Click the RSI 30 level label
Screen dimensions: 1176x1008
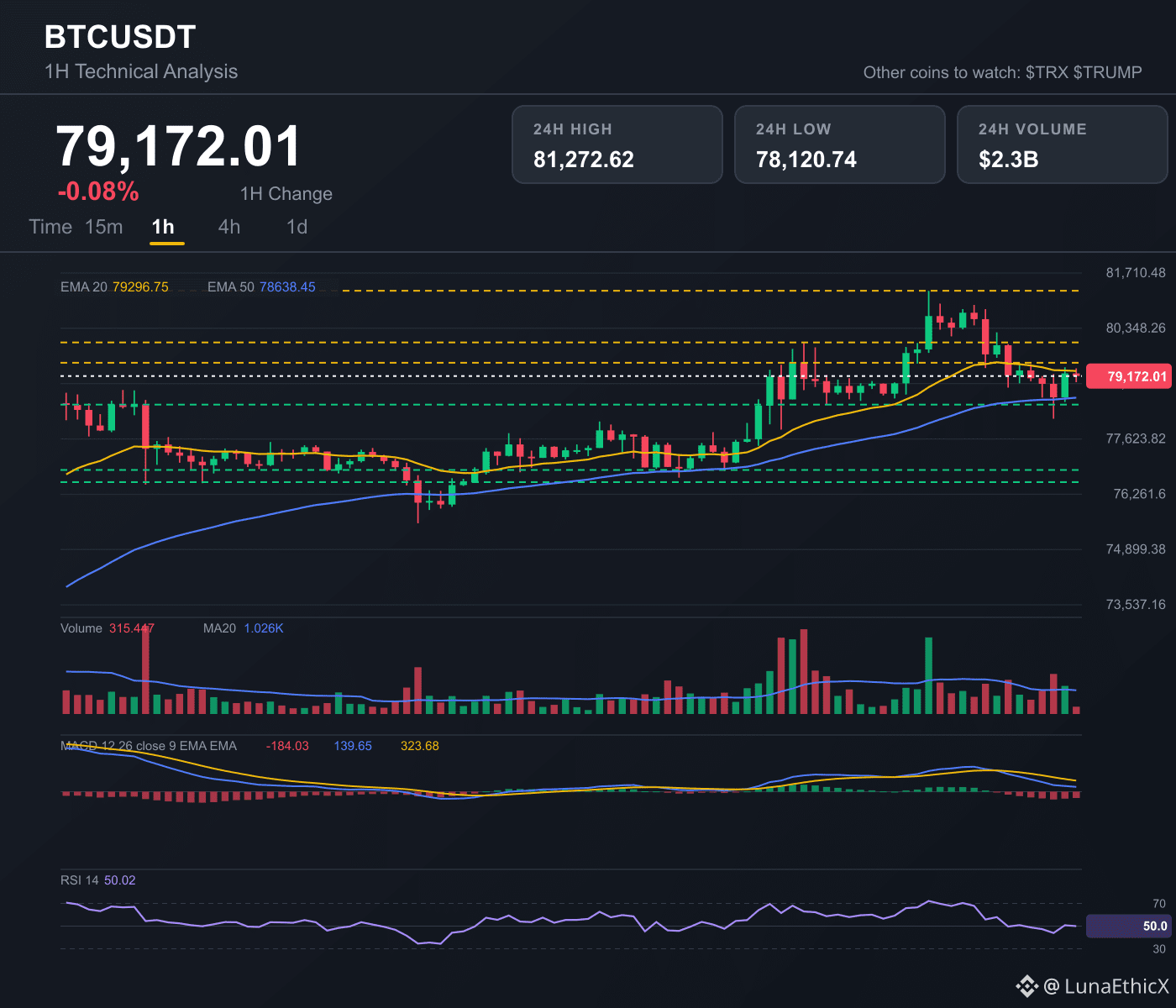[x=1159, y=949]
